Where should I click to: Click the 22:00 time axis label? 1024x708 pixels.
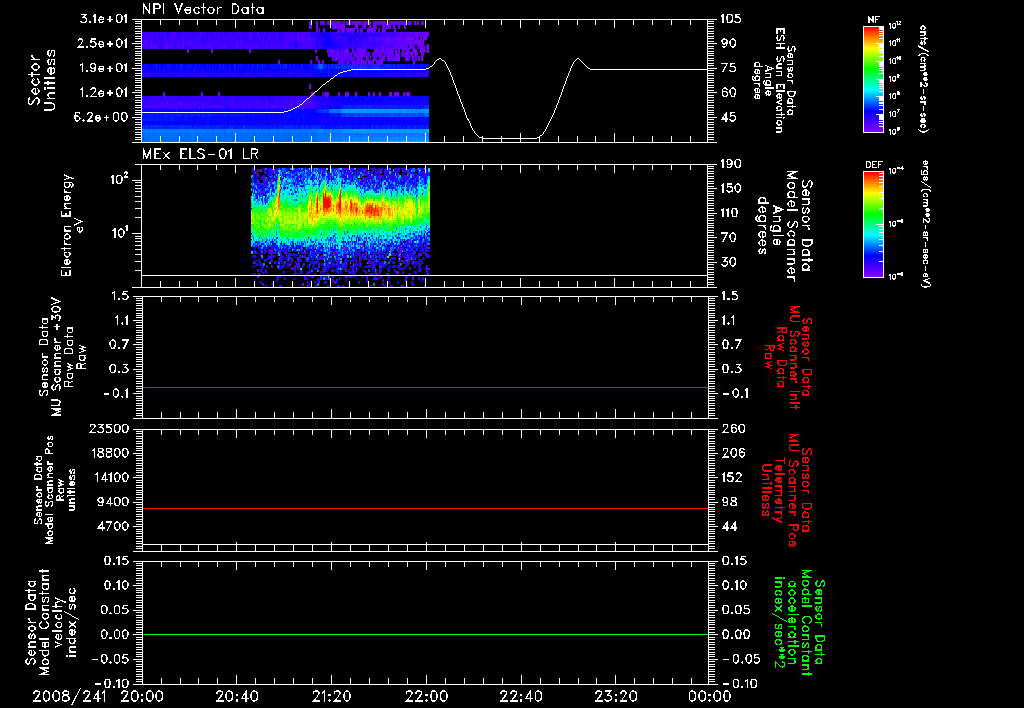(426, 697)
